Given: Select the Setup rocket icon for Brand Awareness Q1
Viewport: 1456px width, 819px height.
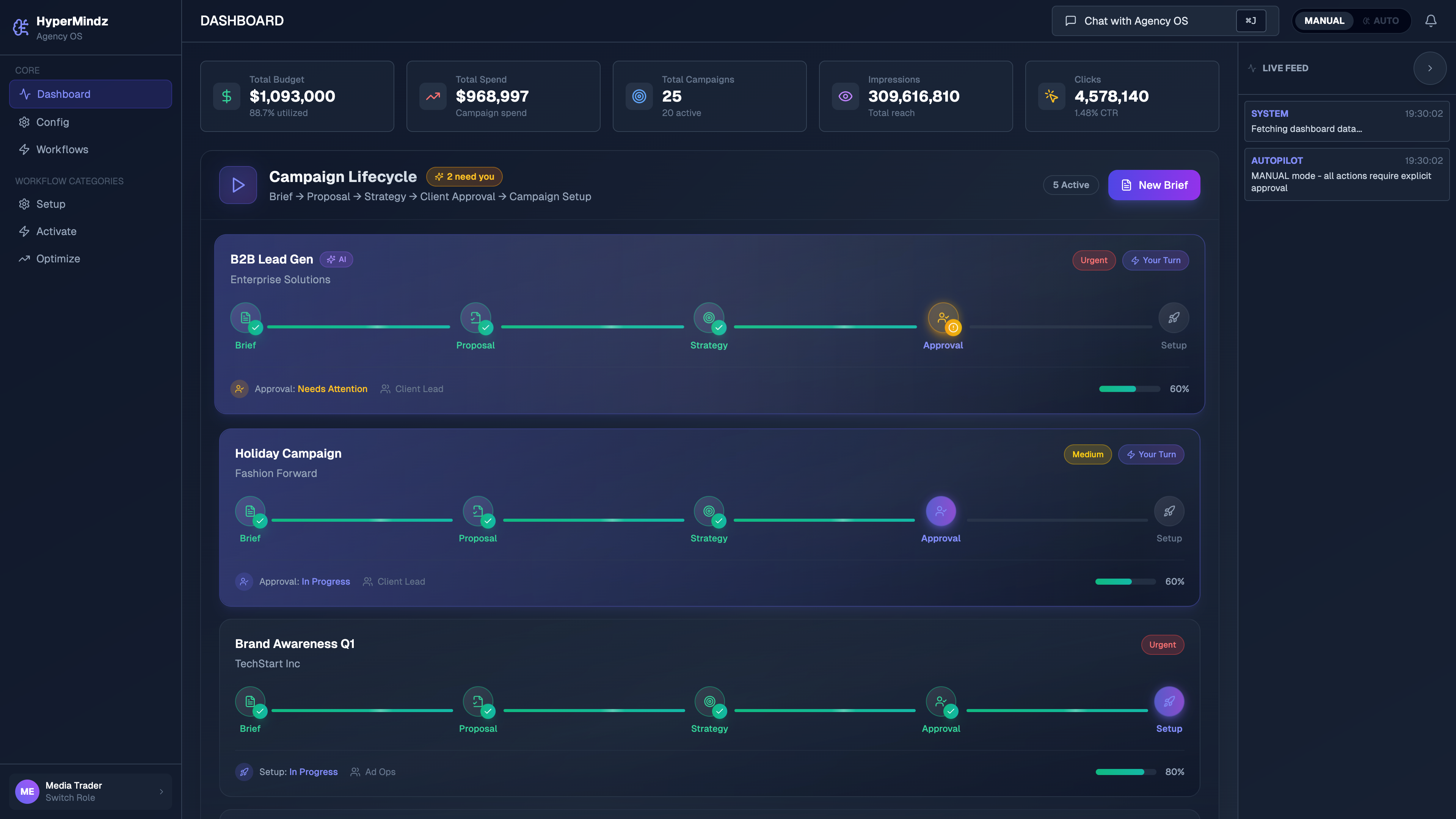Looking at the screenshot, I should (x=1169, y=701).
